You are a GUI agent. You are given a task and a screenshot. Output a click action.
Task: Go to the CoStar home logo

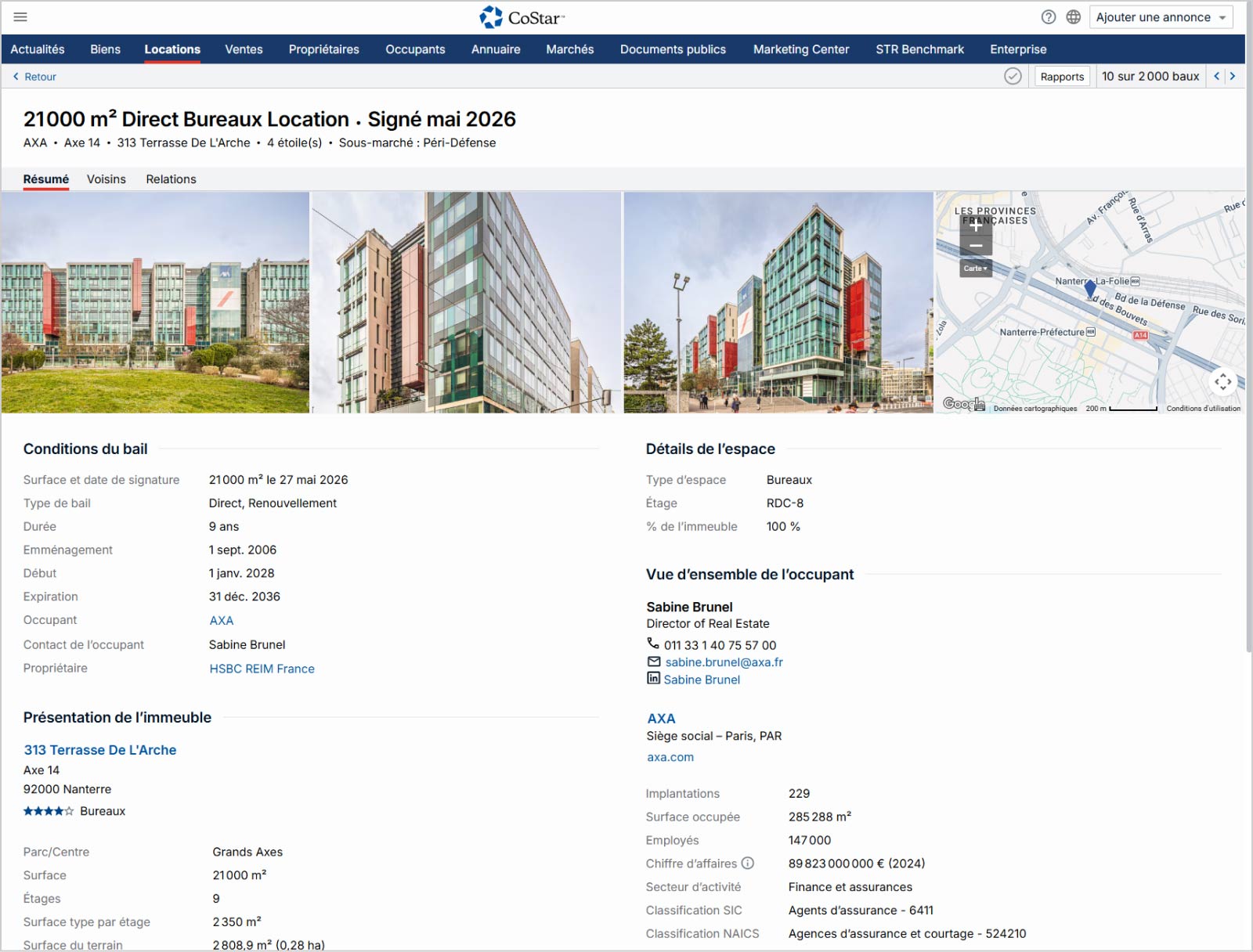coord(522,16)
